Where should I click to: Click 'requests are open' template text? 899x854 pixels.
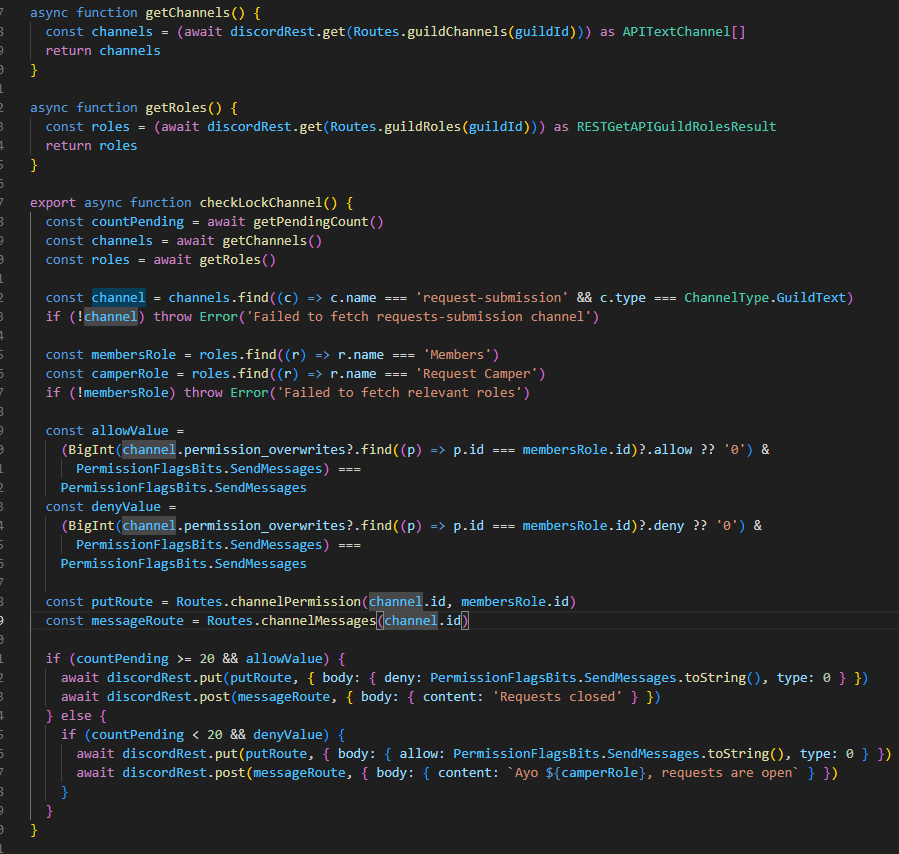coord(727,773)
